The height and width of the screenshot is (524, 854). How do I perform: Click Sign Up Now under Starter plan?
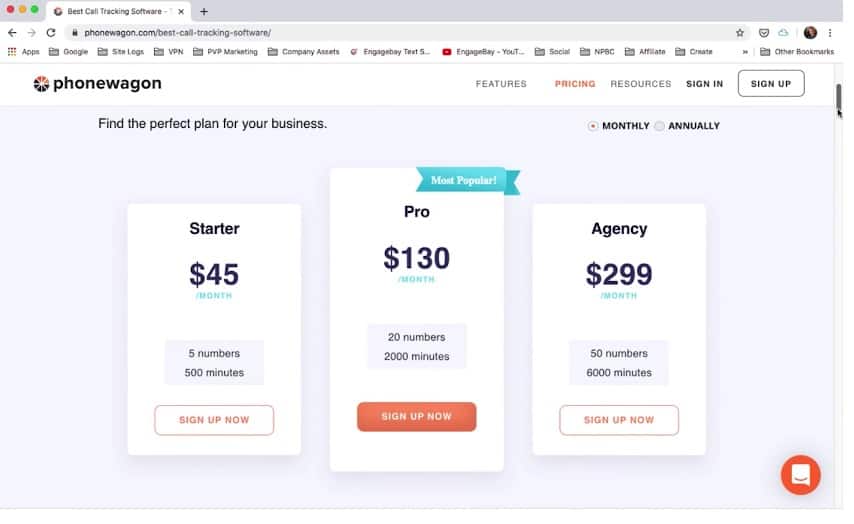(214, 420)
